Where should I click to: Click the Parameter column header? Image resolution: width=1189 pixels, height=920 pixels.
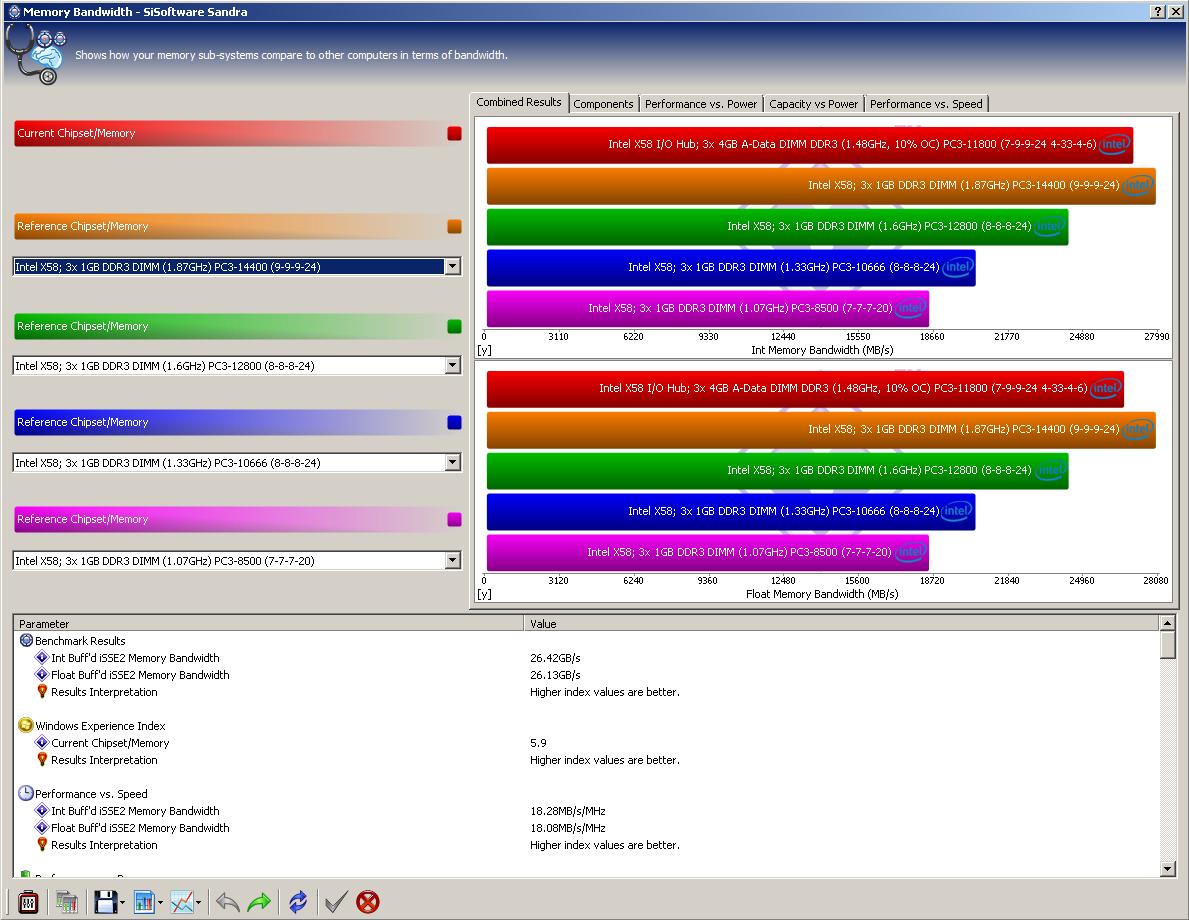click(x=269, y=623)
